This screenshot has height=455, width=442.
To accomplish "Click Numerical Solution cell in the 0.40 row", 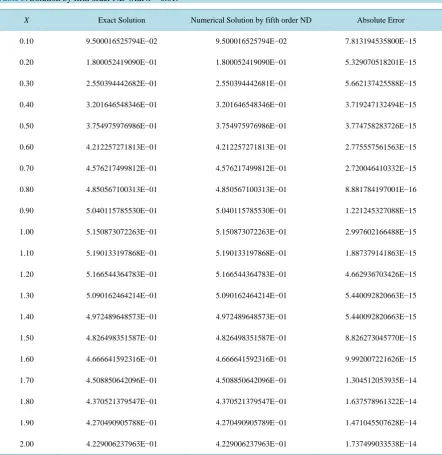I will tap(251, 105).
